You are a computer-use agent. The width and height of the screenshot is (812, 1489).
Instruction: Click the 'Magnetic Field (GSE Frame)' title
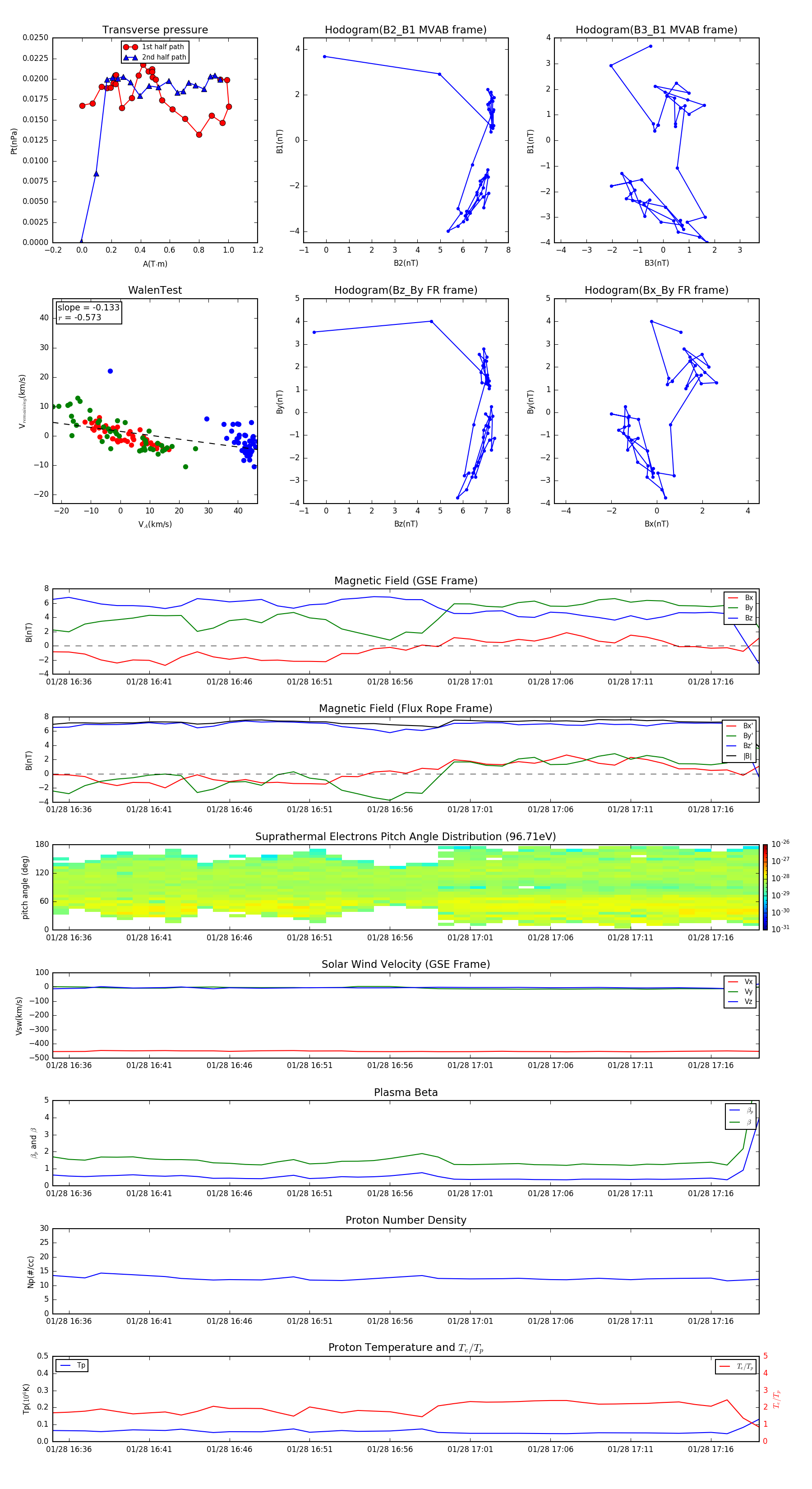pyautogui.click(x=406, y=581)
